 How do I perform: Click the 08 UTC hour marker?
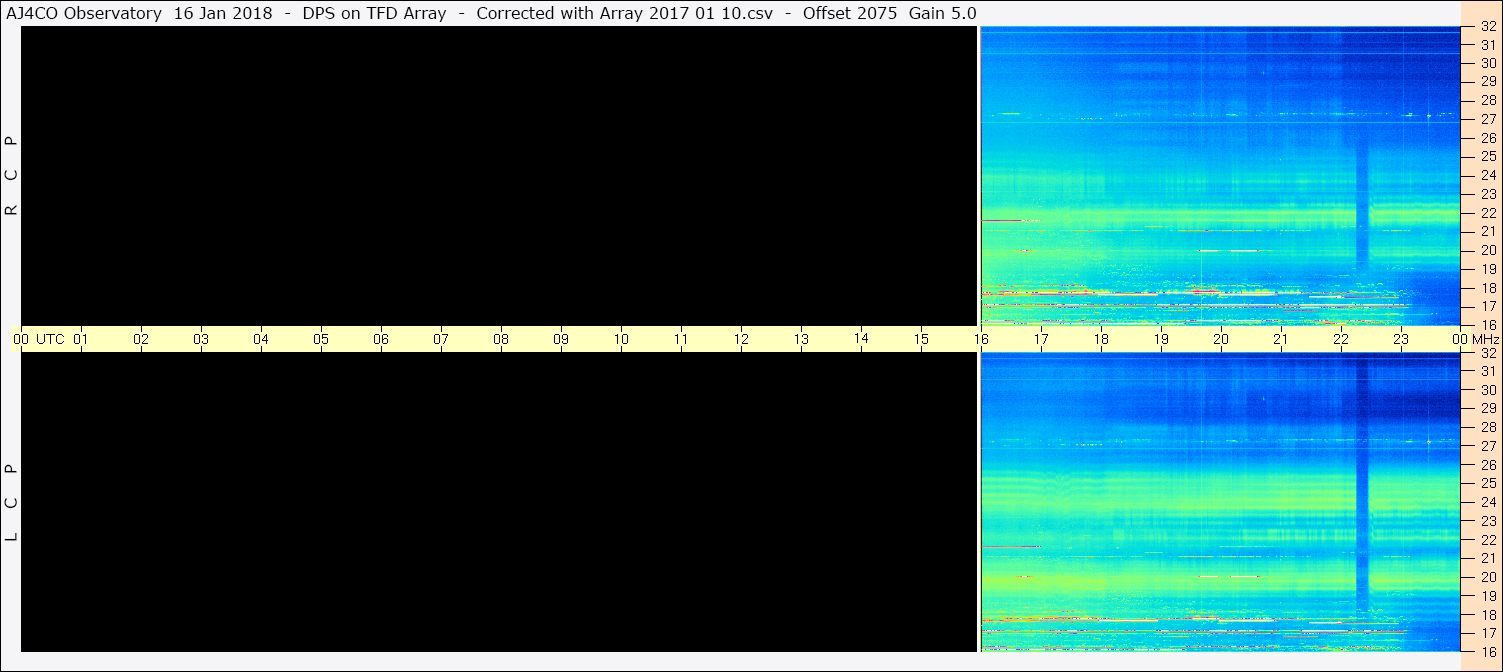[x=501, y=339]
